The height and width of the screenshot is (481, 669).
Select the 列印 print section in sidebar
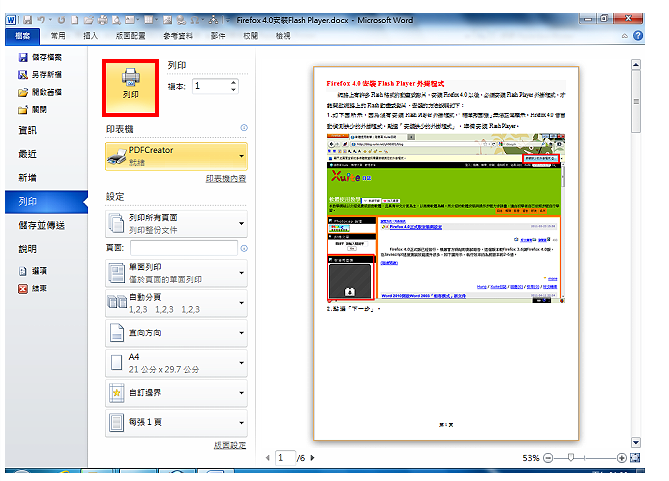[46, 202]
